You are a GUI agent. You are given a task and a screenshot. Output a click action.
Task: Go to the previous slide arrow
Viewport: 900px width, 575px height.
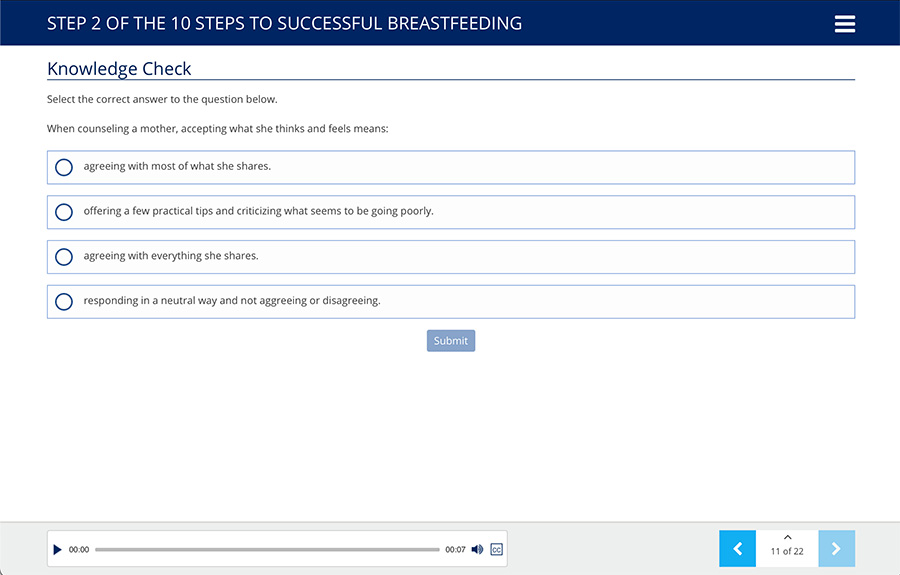tap(737, 548)
